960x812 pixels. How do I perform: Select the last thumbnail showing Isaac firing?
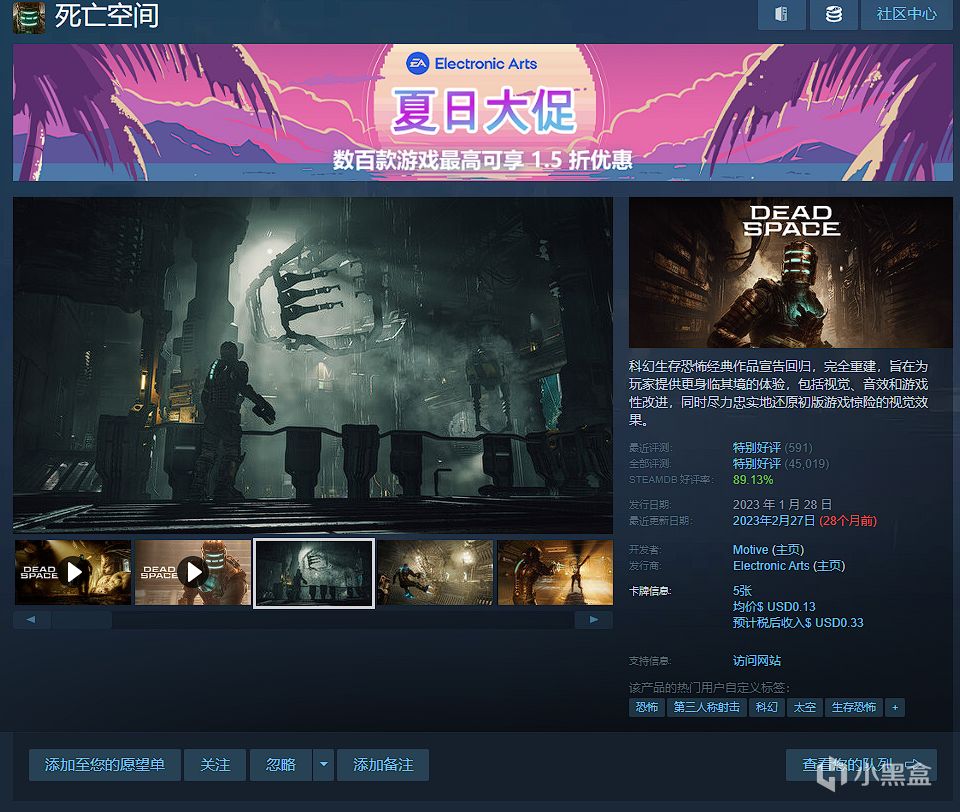(555, 573)
